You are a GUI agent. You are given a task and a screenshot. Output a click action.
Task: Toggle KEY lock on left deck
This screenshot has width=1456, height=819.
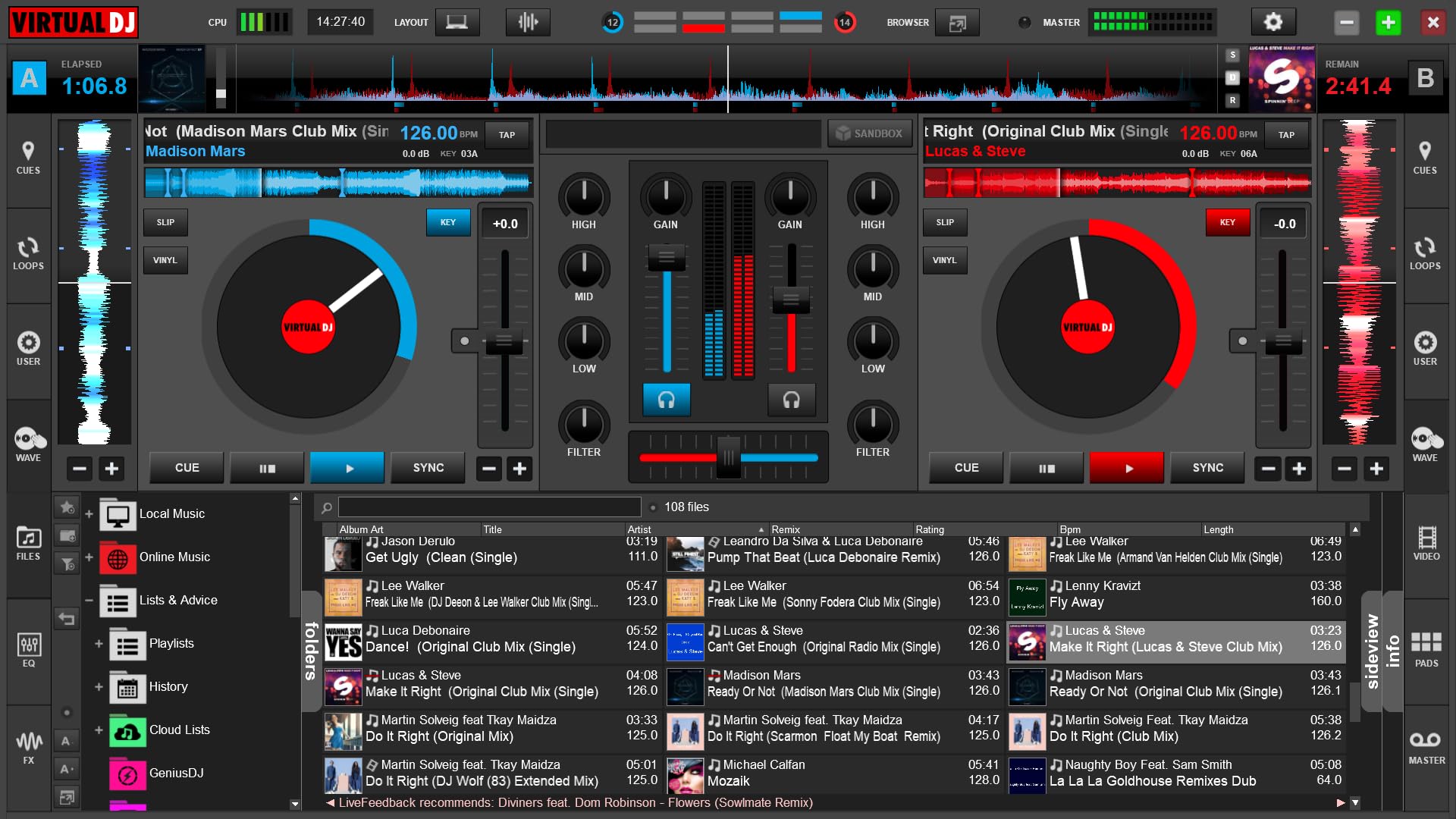448,222
